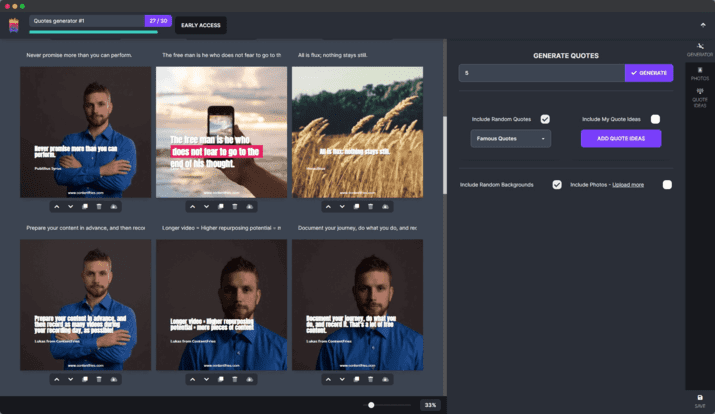Click the Add Quote Ideas button
Viewport: 715px width, 414px height.
point(627,139)
